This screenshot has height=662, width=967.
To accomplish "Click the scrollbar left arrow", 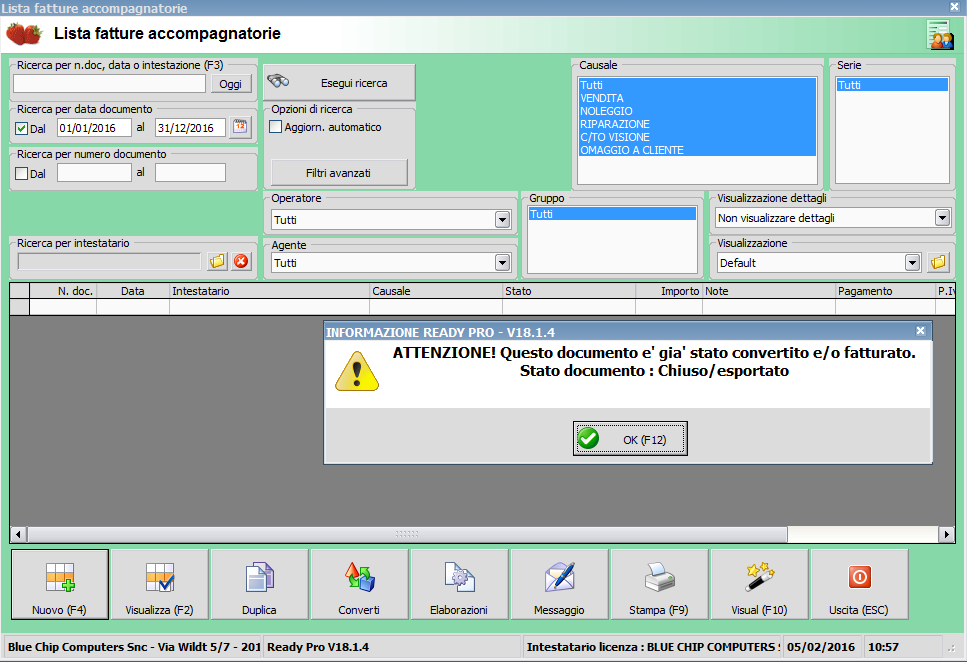I will point(19,534).
